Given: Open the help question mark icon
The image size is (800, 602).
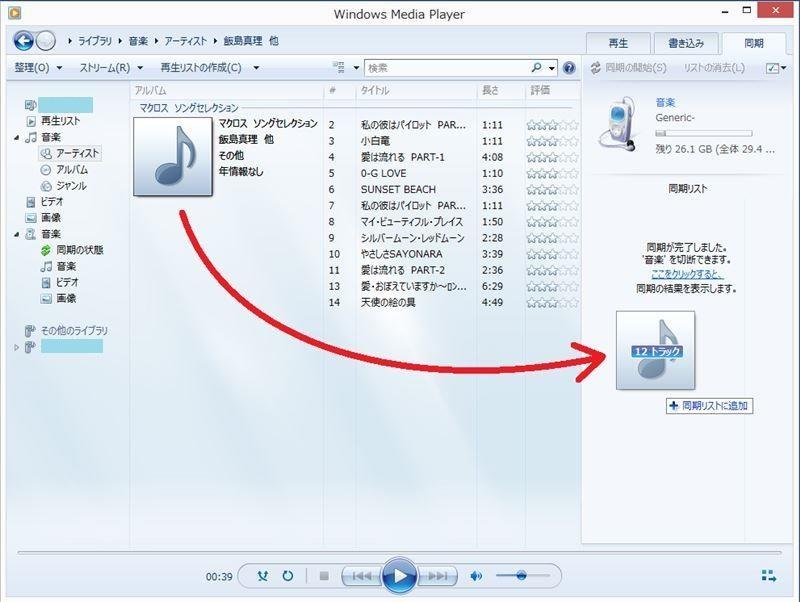Looking at the screenshot, I should [x=569, y=68].
